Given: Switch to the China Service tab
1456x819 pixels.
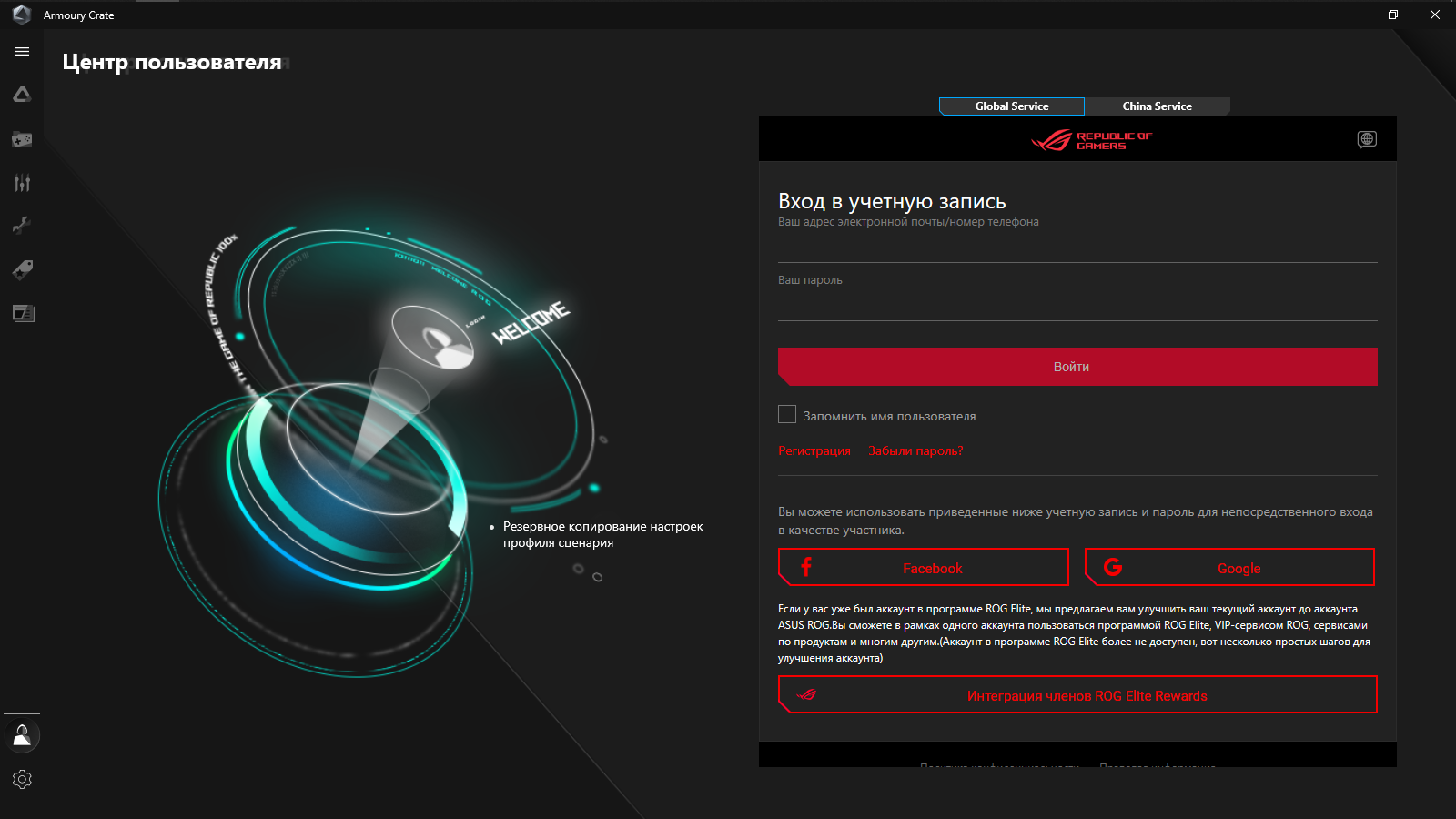Looking at the screenshot, I should point(1157,106).
